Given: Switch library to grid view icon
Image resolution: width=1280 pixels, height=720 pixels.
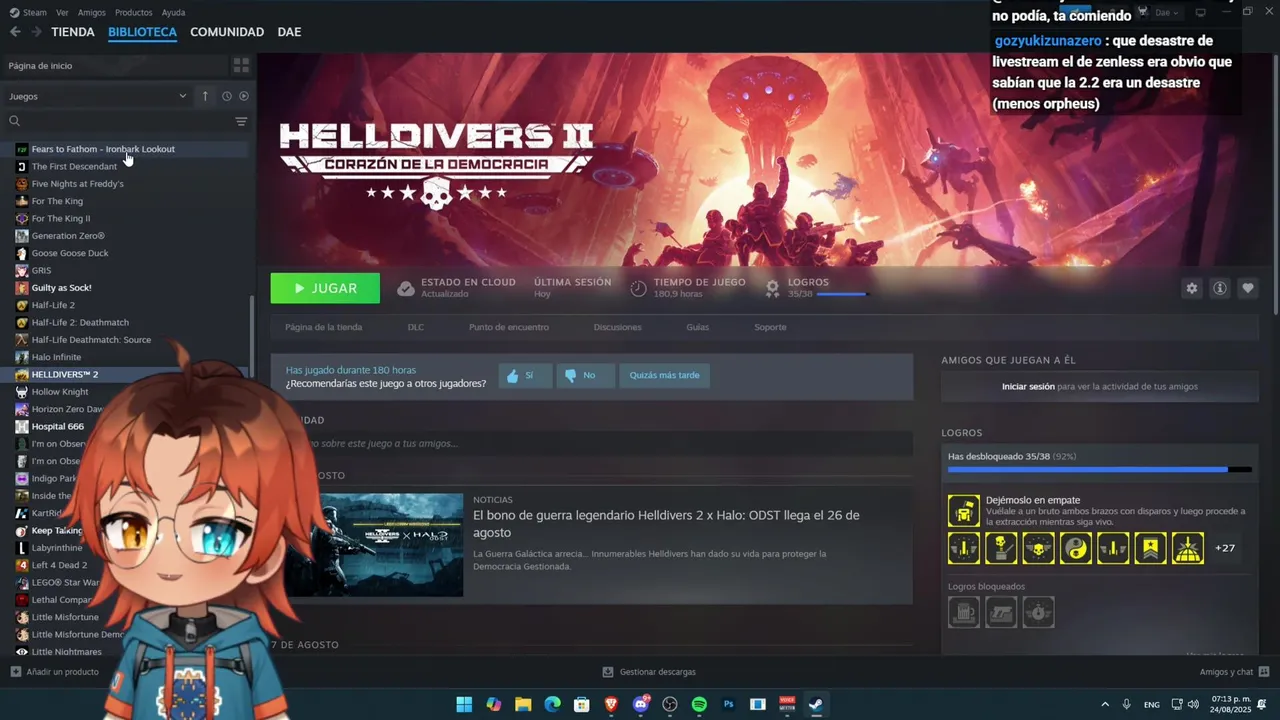Looking at the screenshot, I should [241, 65].
